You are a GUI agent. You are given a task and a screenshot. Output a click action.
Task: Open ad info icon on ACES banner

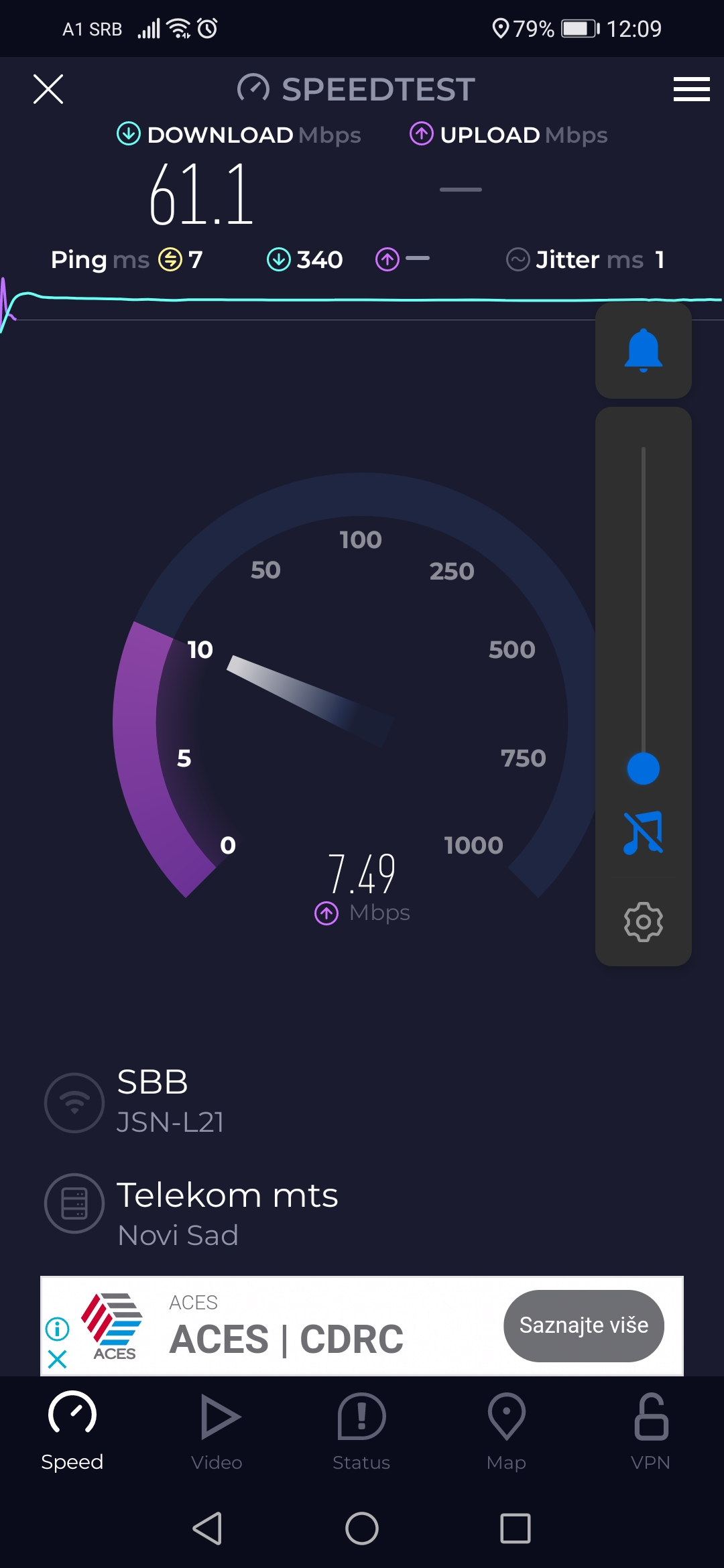58,1328
